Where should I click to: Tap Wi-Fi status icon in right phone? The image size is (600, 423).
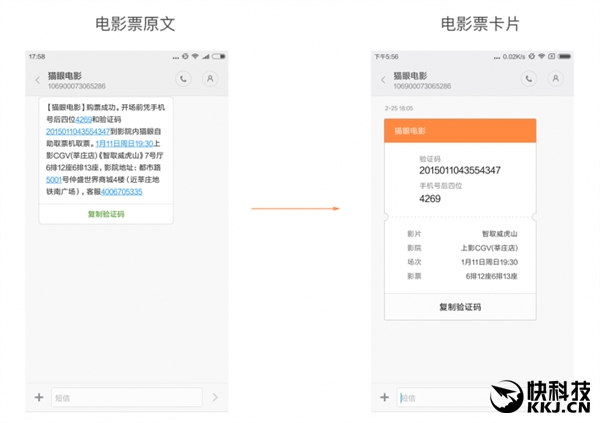[541, 56]
